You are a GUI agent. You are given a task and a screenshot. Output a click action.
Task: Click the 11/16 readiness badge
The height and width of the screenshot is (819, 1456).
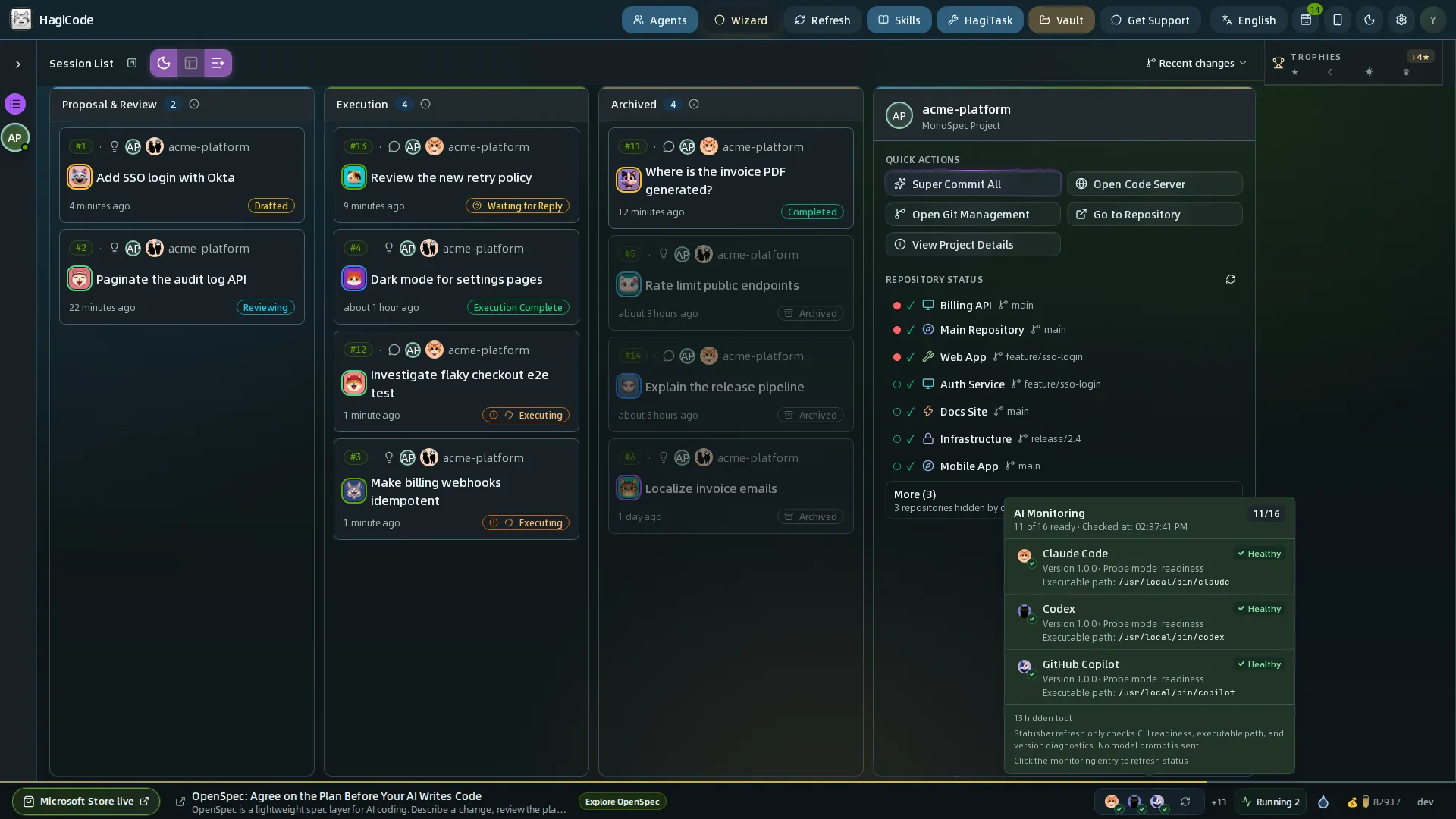click(1266, 513)
